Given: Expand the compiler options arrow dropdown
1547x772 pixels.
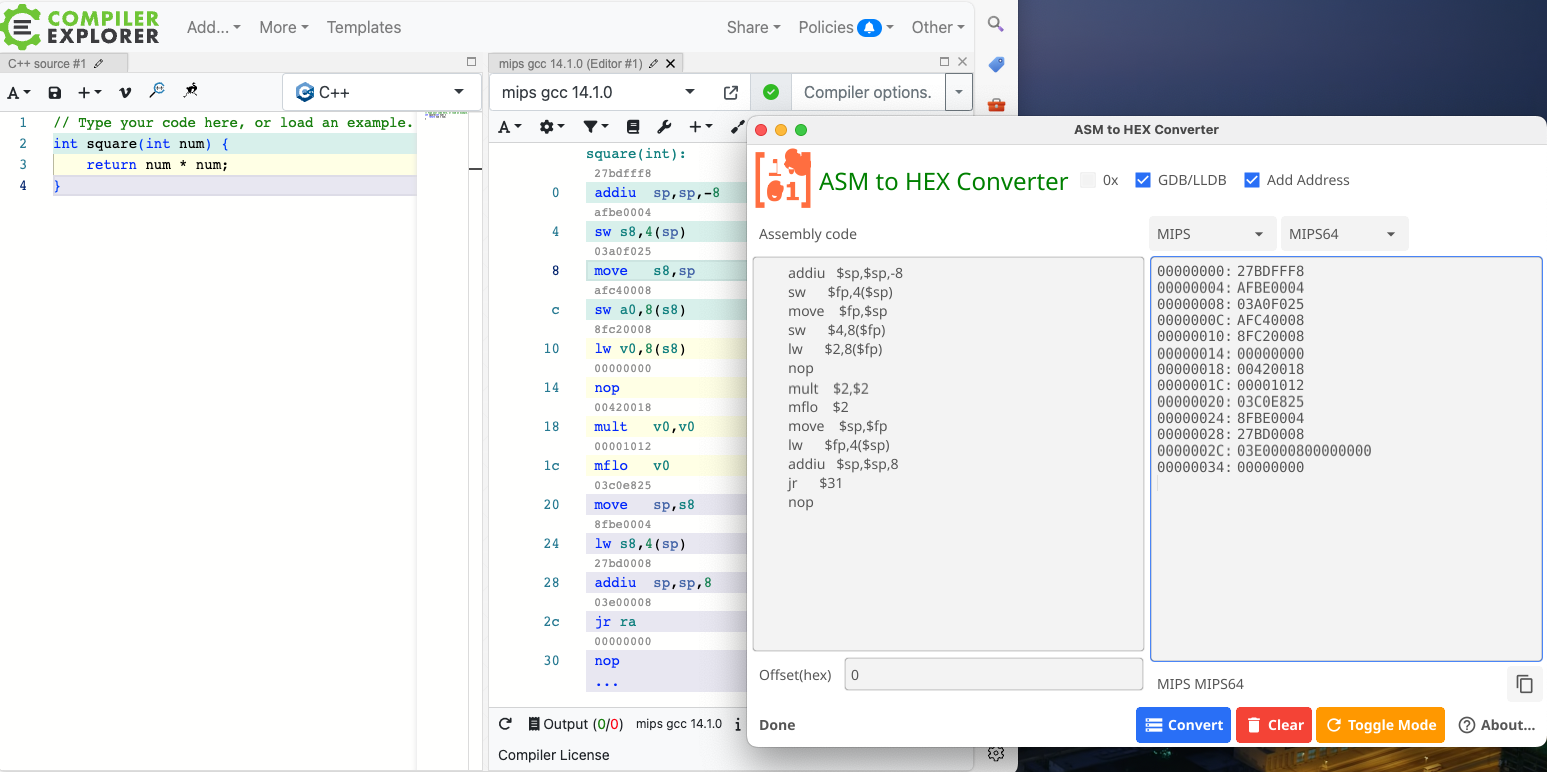Looking at the screenshot, I should point(958,92).
